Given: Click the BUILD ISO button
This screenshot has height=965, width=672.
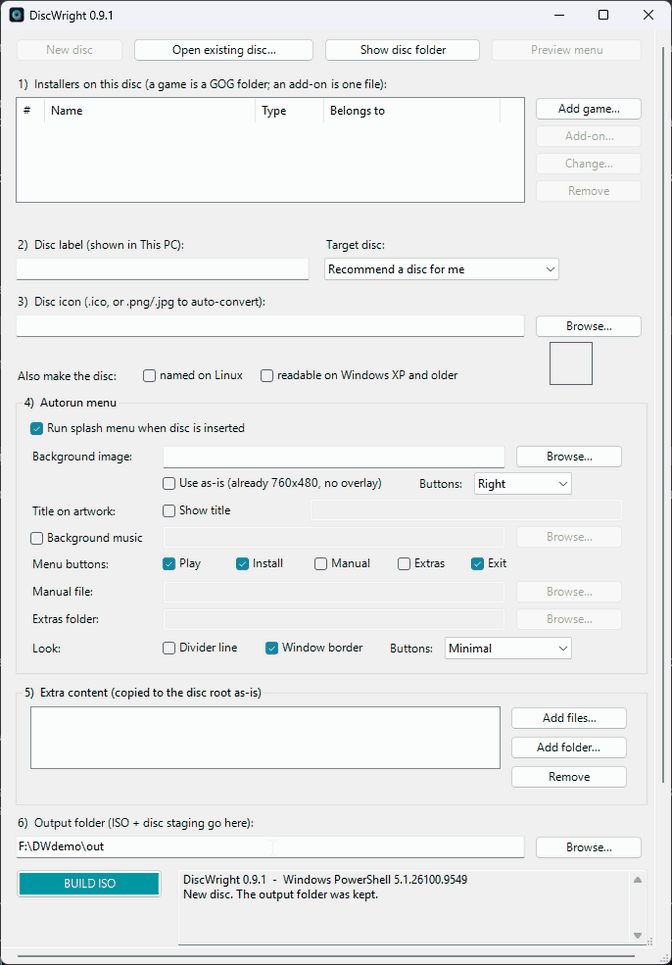Looking at the screenshot, I should (x=89, y=884).
